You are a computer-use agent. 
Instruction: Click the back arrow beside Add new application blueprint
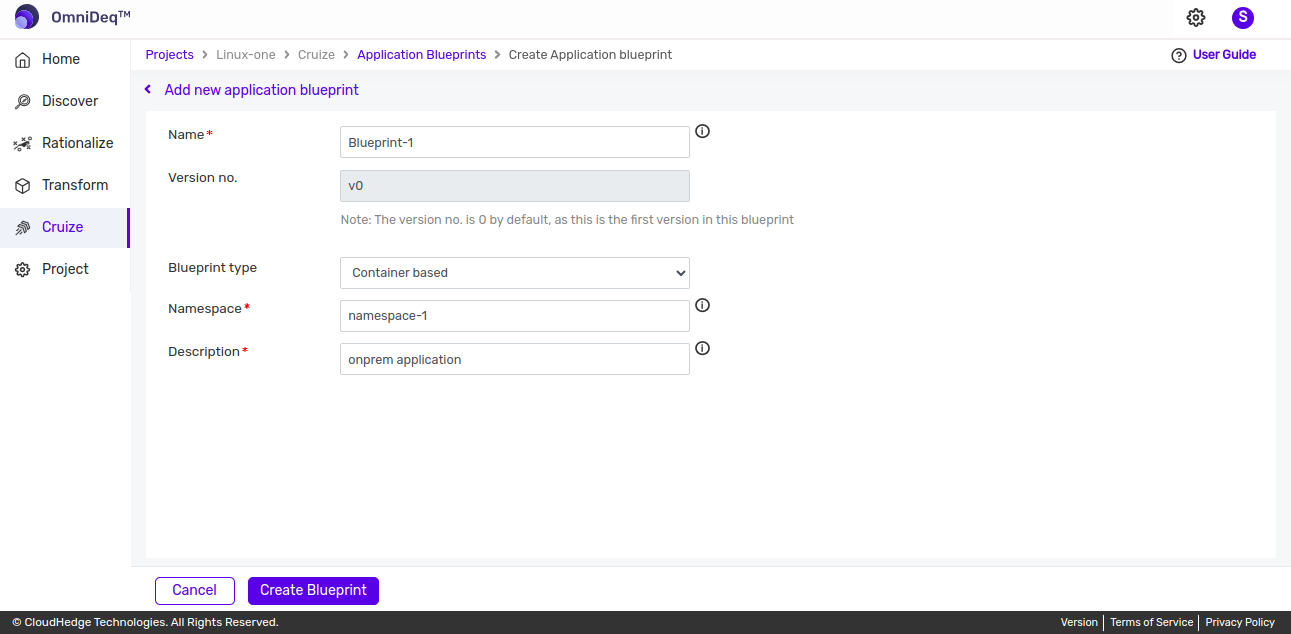point(148,90)
